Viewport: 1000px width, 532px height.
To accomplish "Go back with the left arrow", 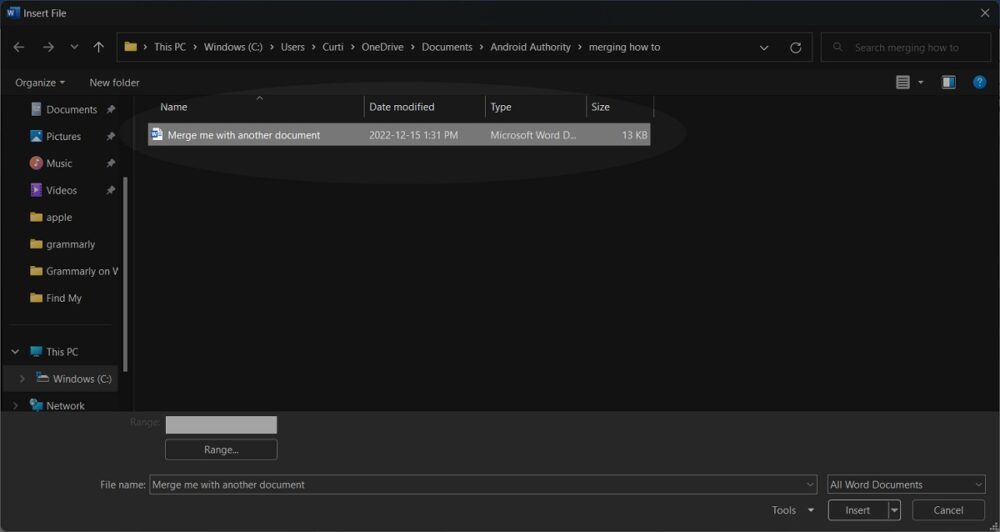I will 18,47.
